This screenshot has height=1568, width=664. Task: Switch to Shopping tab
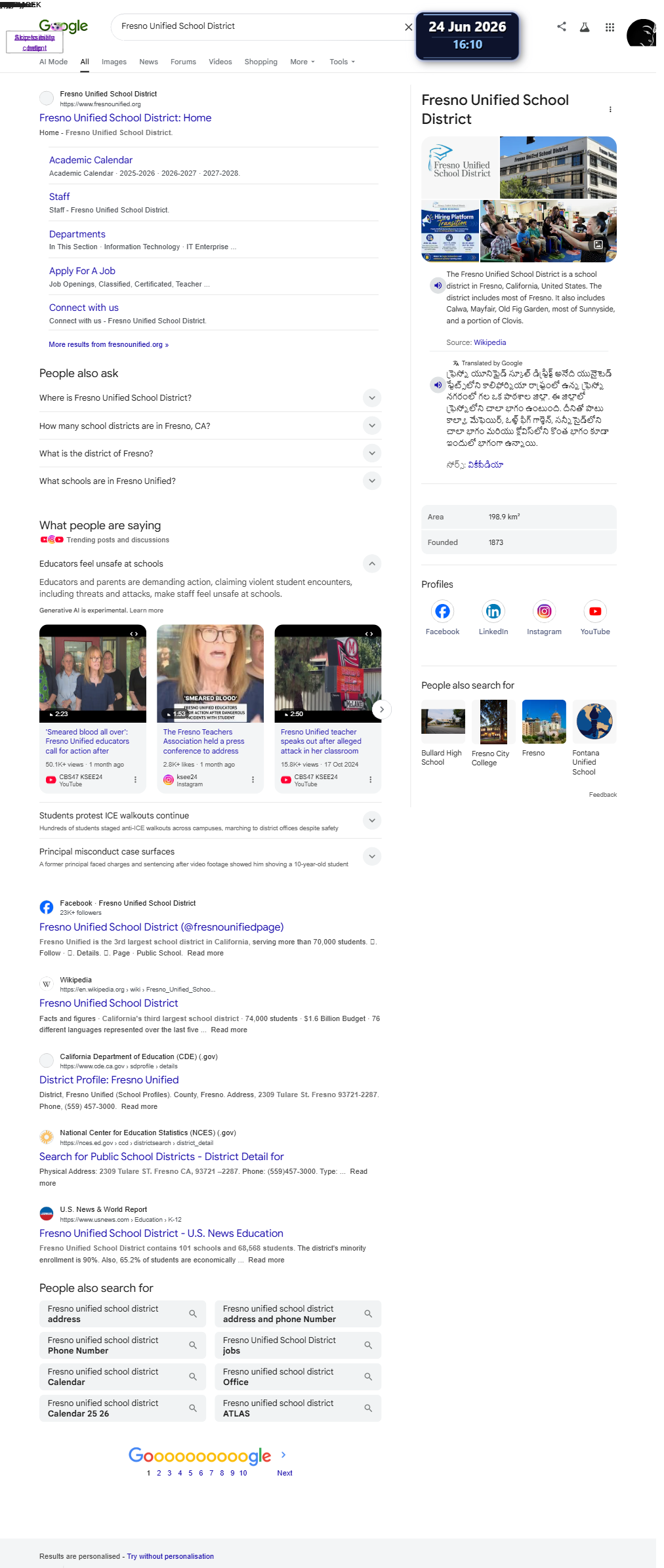pos(261,62)
